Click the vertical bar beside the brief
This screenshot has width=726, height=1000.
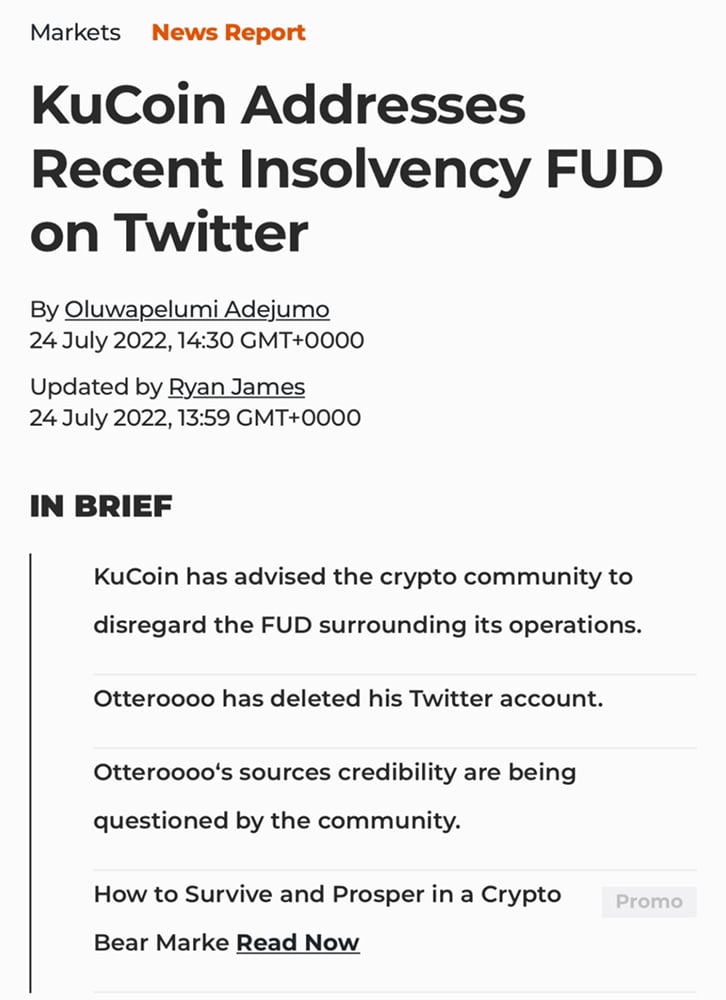[31, 770]
